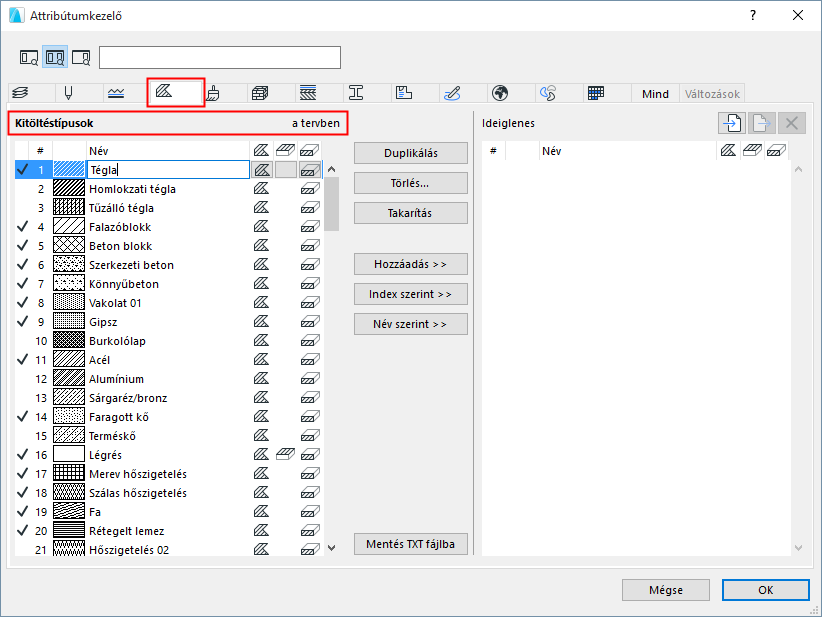
Task: Click the Homlokzati tégla pattern swatch
Action: (69, 189)
